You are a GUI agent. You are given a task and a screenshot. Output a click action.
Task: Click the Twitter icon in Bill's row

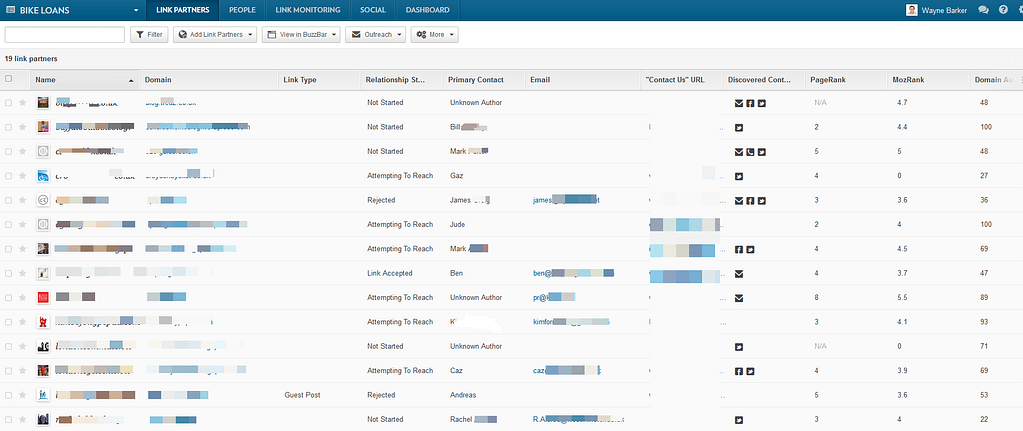(739, 127)
